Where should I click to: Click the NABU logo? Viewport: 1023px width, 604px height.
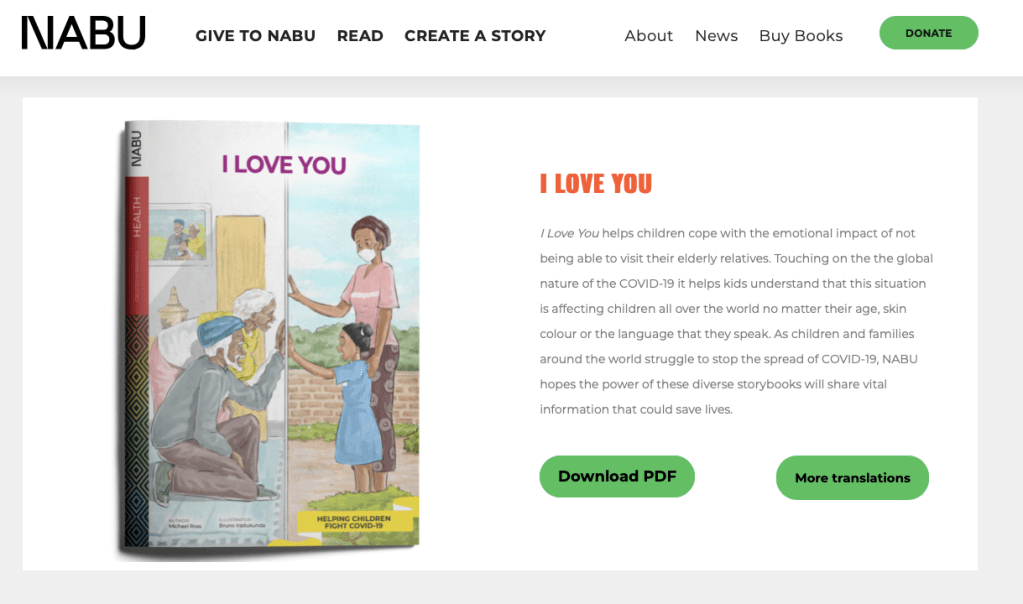pyautogui.click(x=83, y=34)
